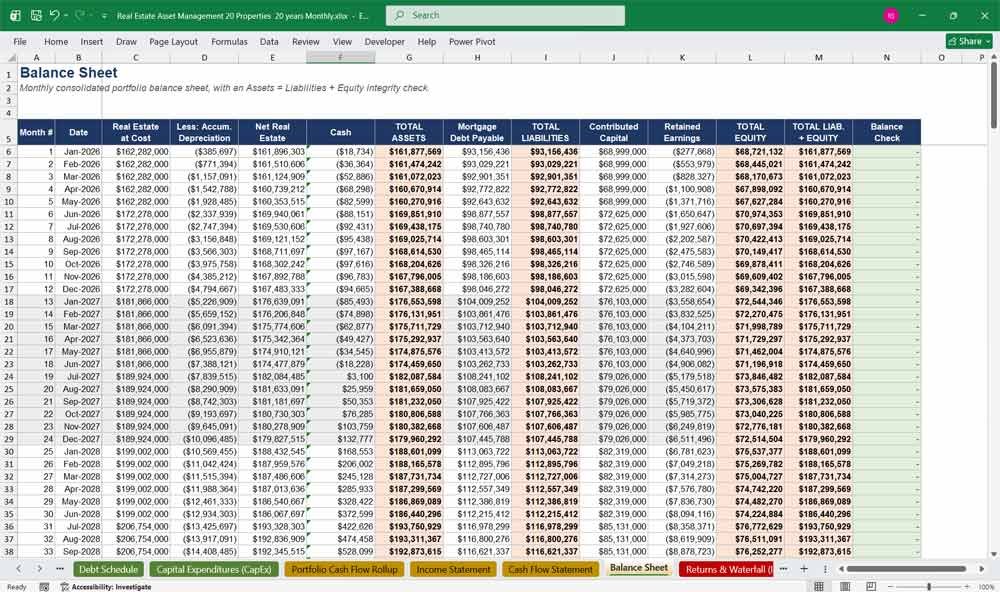This screenshot has width=1000, height=592.
Task: Open the Developer ribbon tab
Action: [385, 41]
